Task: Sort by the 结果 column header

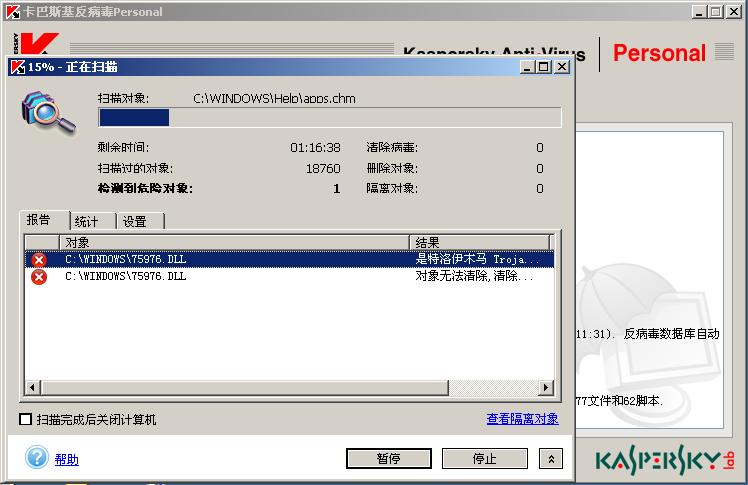Action: click(479, 242)
